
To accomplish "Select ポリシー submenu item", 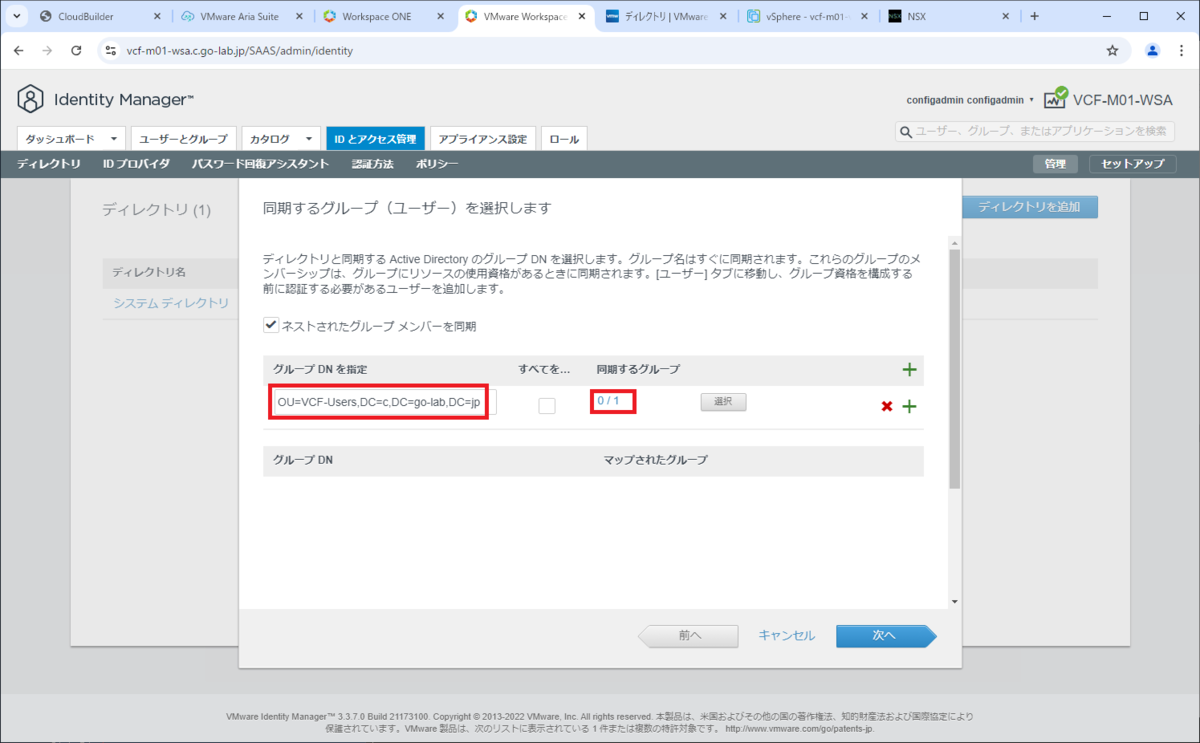I will coord(436,164).
